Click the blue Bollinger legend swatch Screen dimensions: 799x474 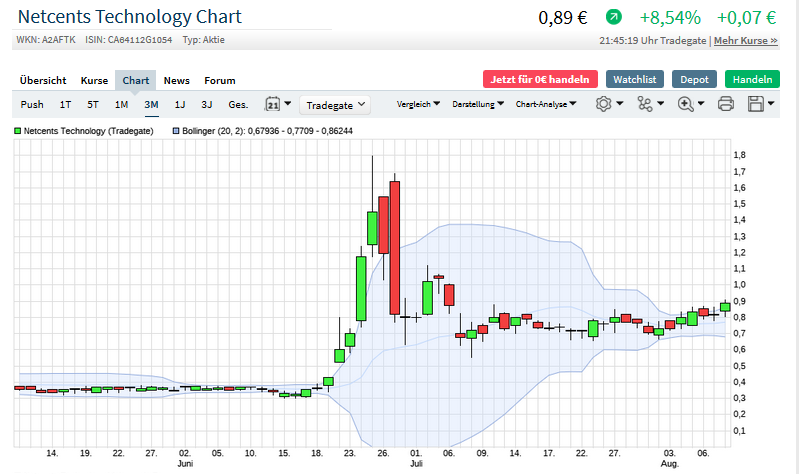176,131
